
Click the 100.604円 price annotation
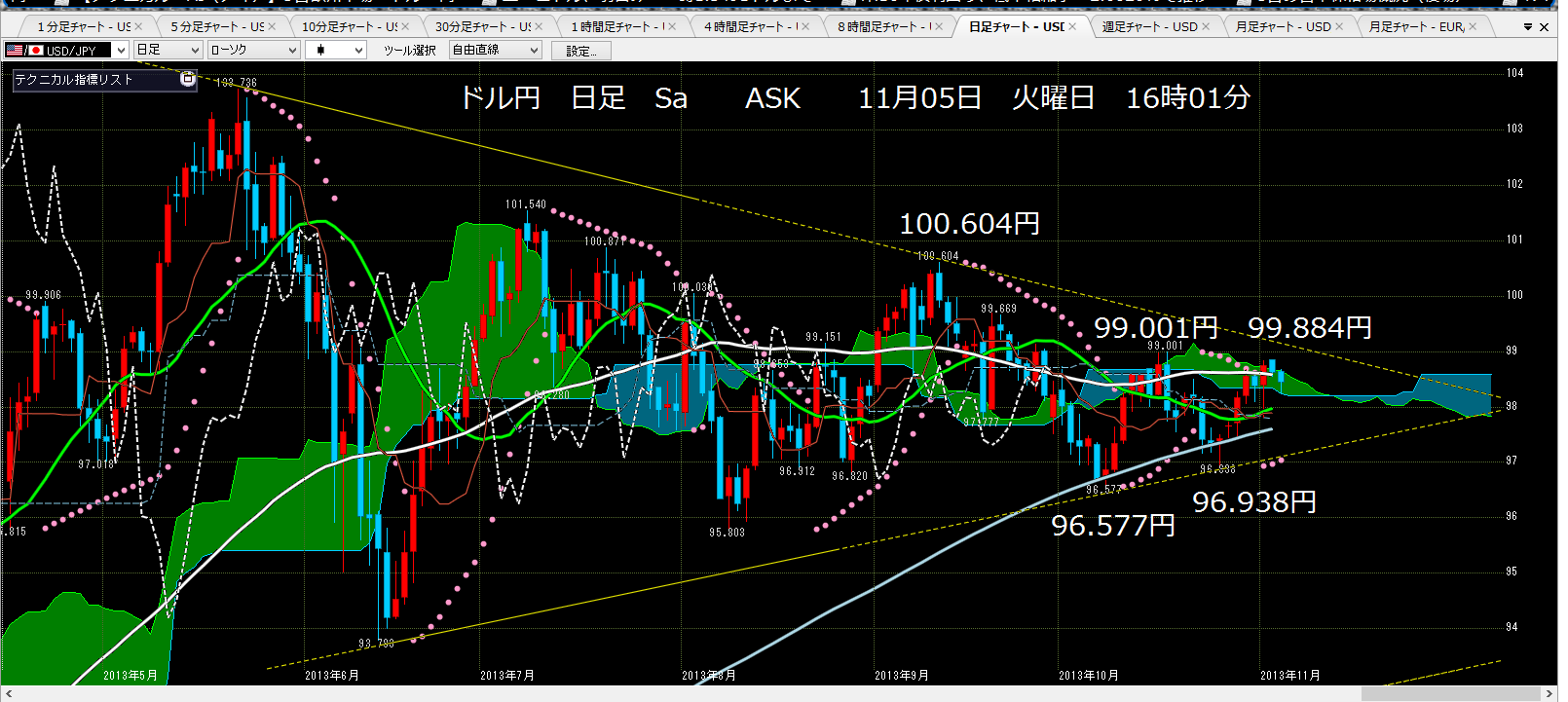[969, 224]
